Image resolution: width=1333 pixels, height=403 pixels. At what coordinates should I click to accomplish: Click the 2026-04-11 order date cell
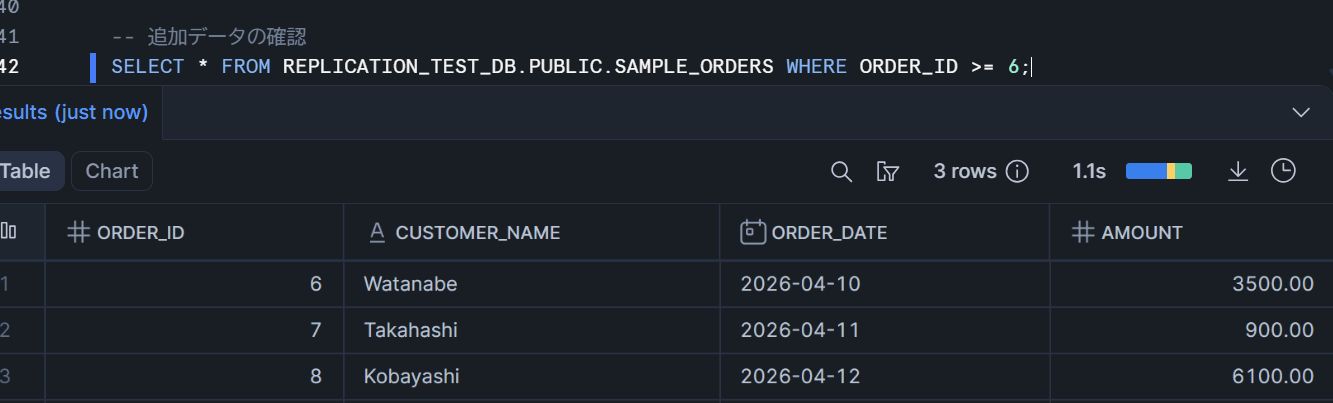(x=800, y=330)
